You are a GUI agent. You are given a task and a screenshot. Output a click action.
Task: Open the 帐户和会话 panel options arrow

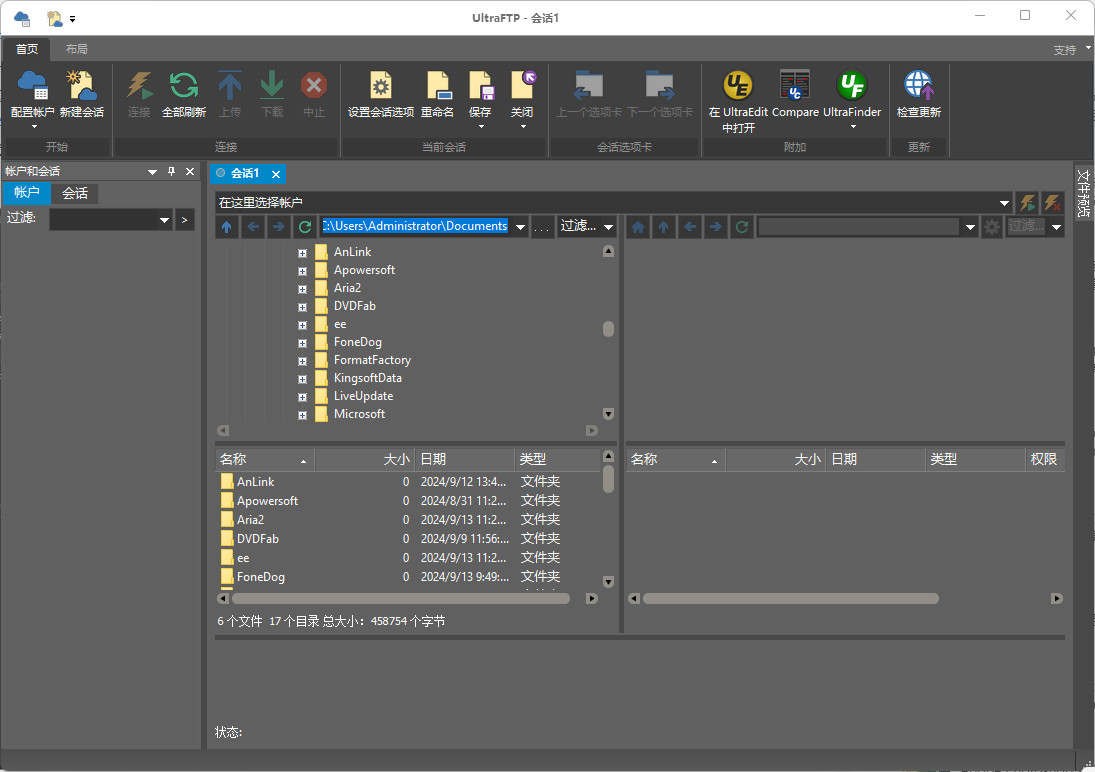point(152,172)
